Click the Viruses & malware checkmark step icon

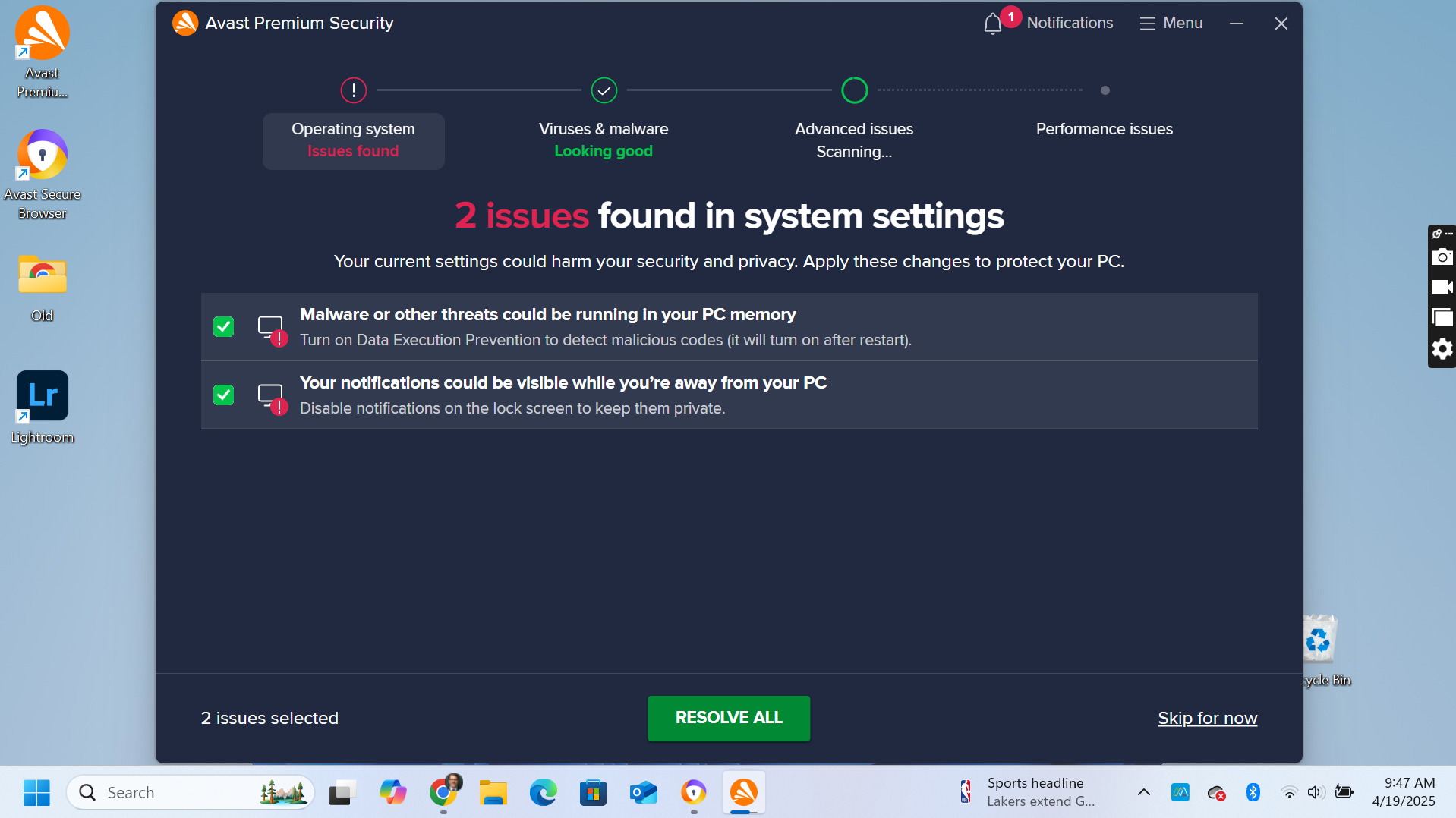click(604, 90)
